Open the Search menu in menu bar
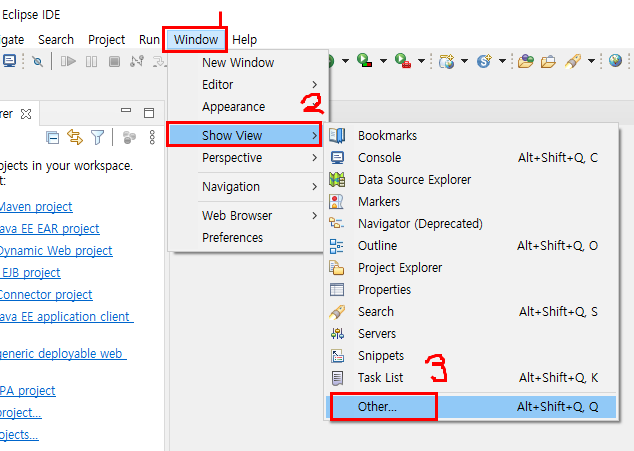 pyautogui.click(x=56, y=40)
